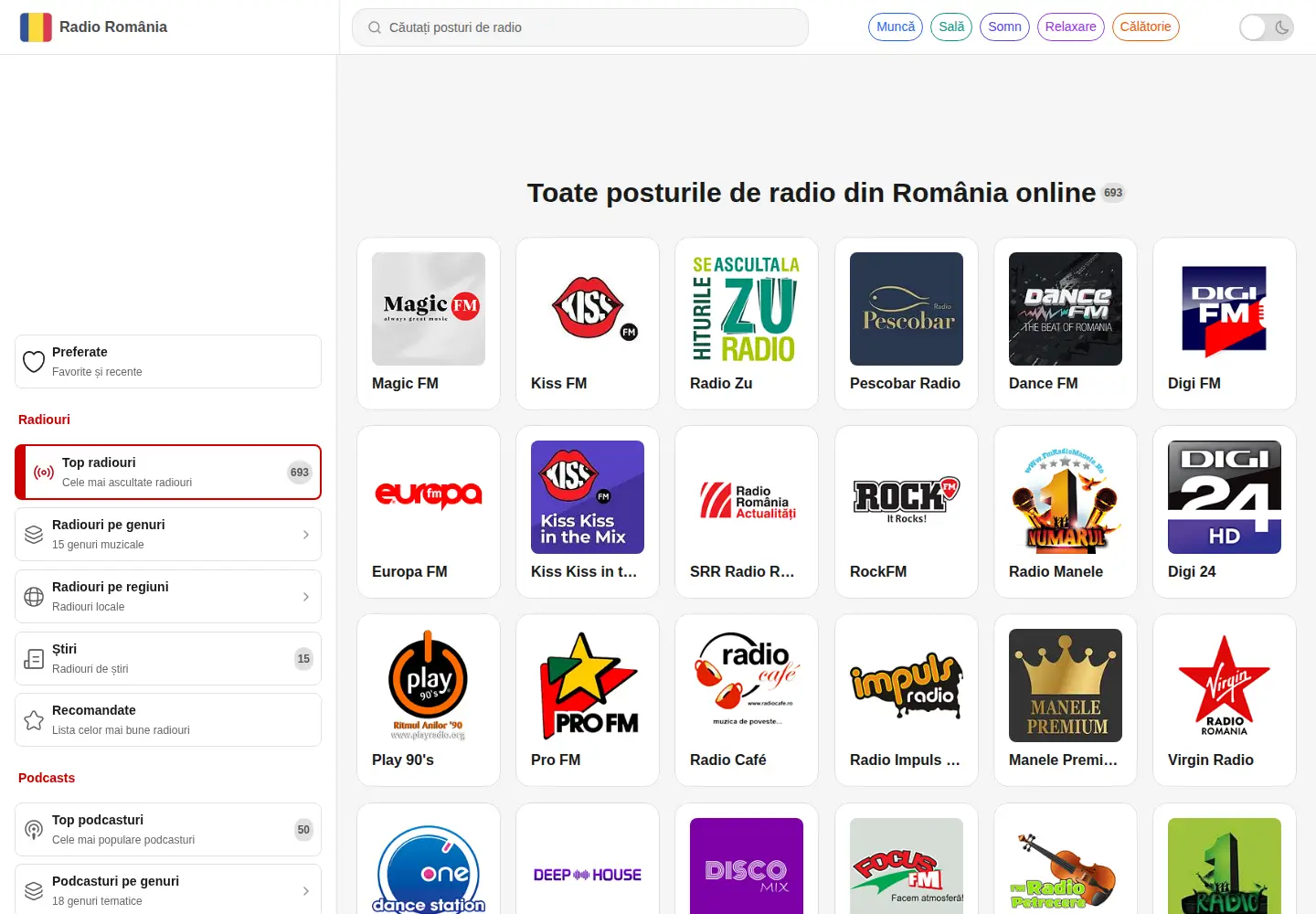Expand Radiouri pe genuri chevron
This screenshot has height=914, width=1316.
(306, 535)
